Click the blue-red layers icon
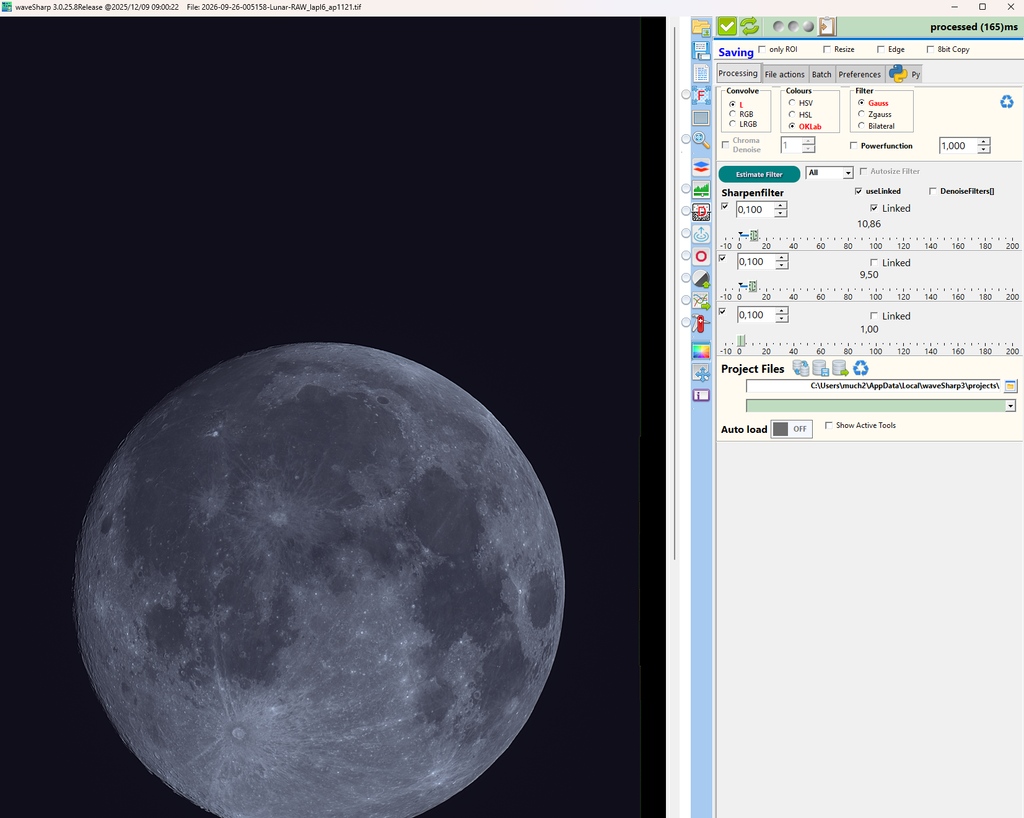The height and width of the screenshot is (818, 1024). pos(701,167)
